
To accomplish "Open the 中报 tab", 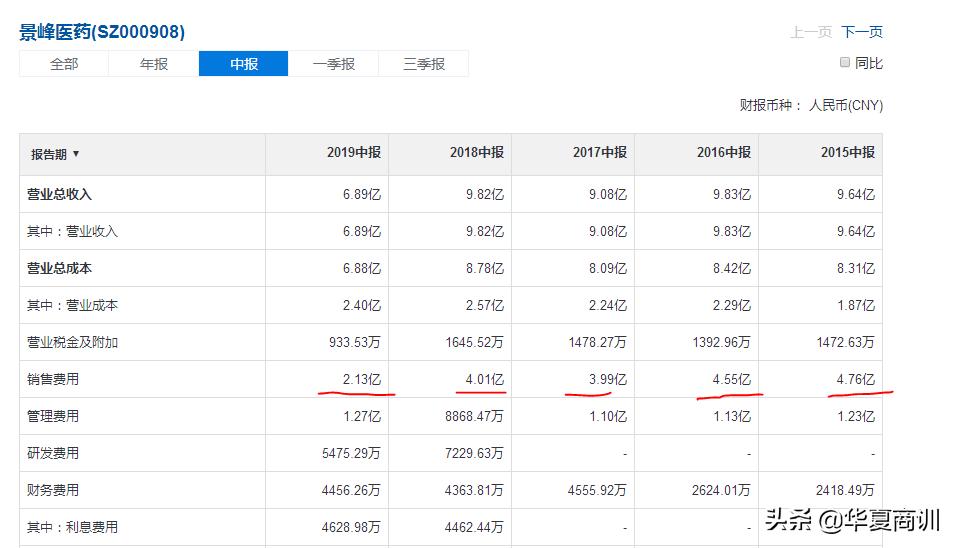I will click(244, 64).
